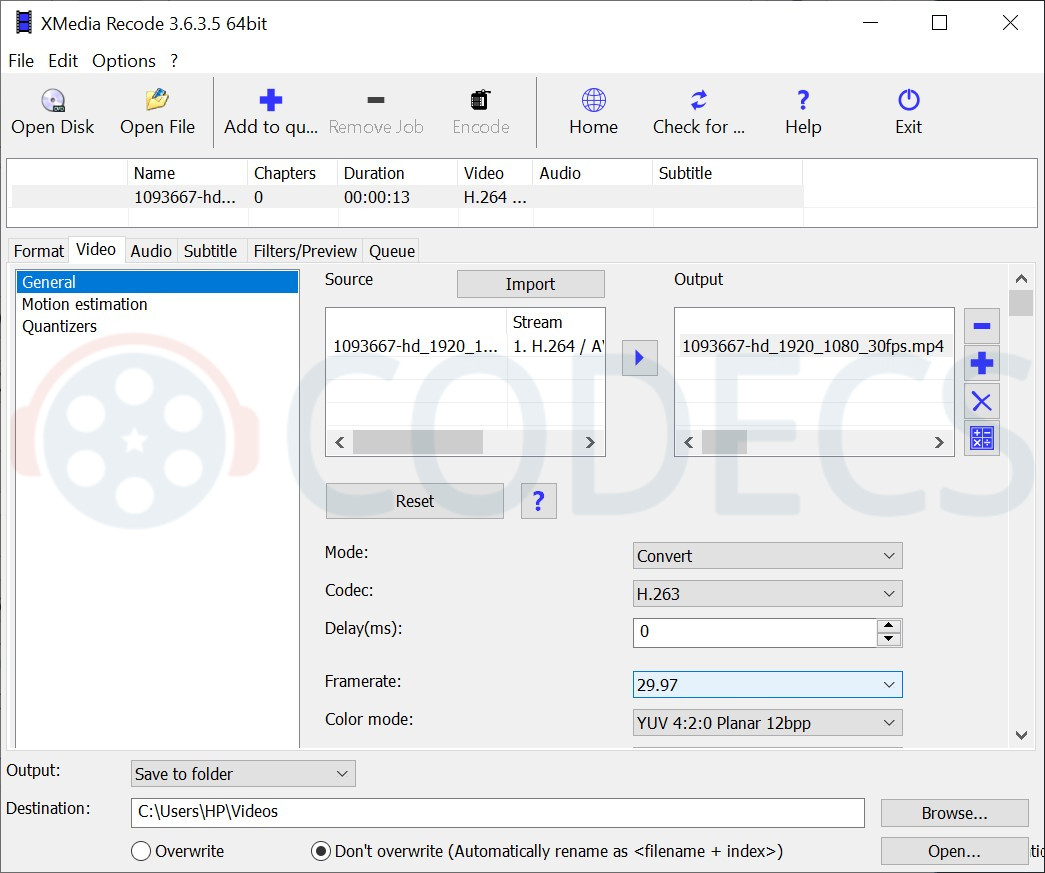The height and width of the screenshot is (873, 1045).
Task: Select Motion estimation in the settings list
Action: pos(157,304)
